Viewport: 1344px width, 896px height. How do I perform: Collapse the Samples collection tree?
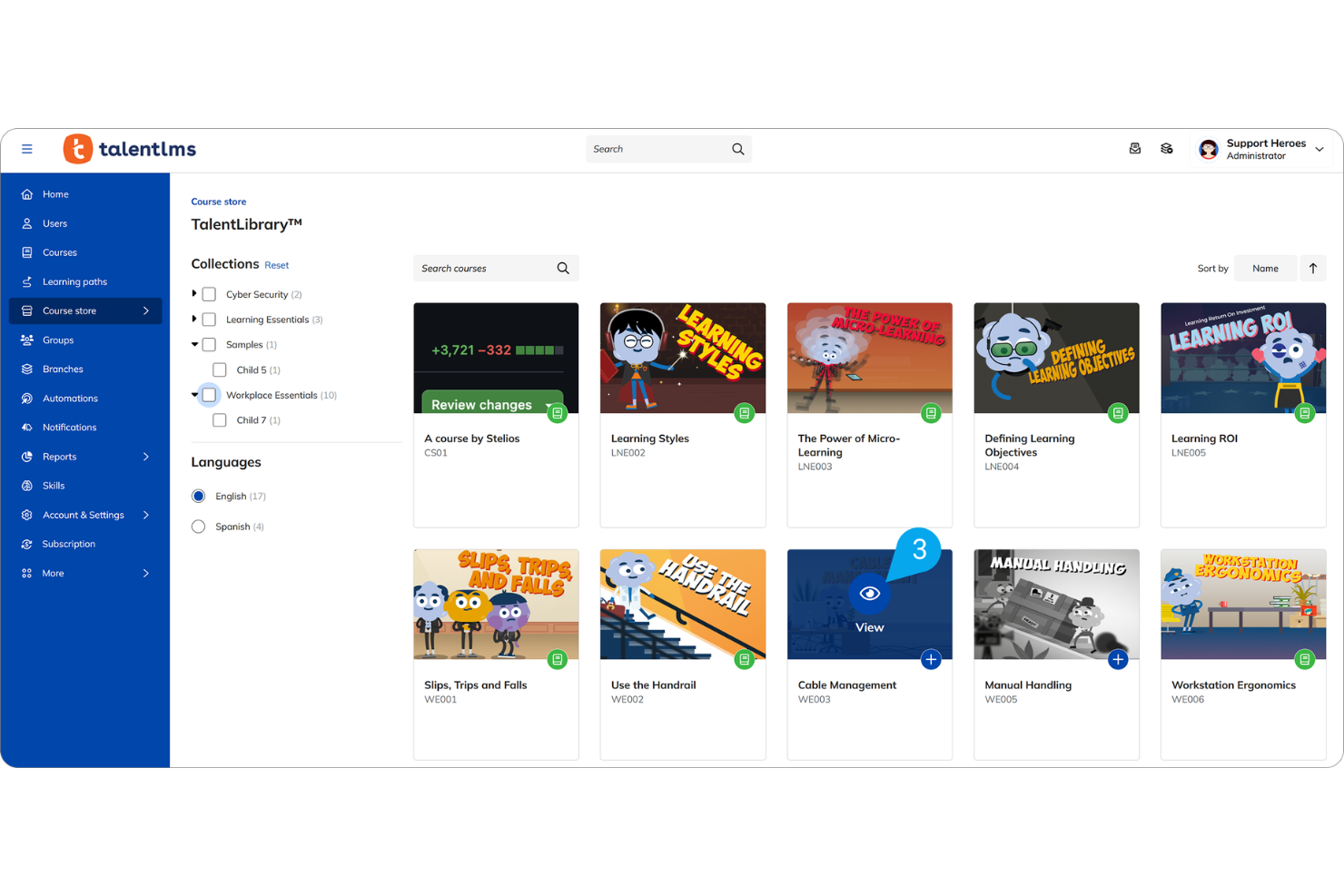click(194, 345)
